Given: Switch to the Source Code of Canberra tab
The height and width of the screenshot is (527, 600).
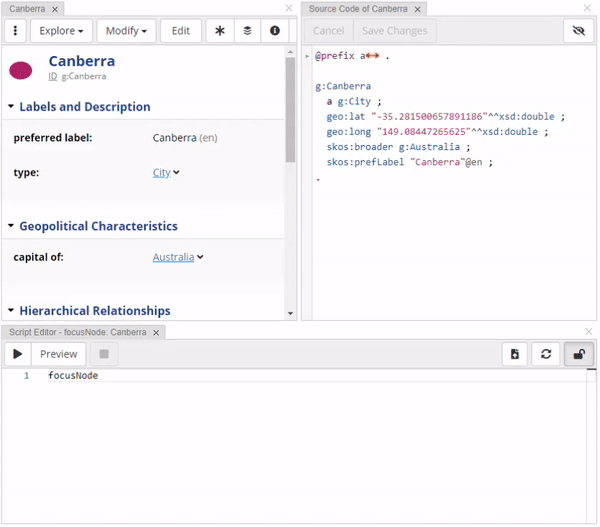Looking at the screenshot, I should click(357, 9).
